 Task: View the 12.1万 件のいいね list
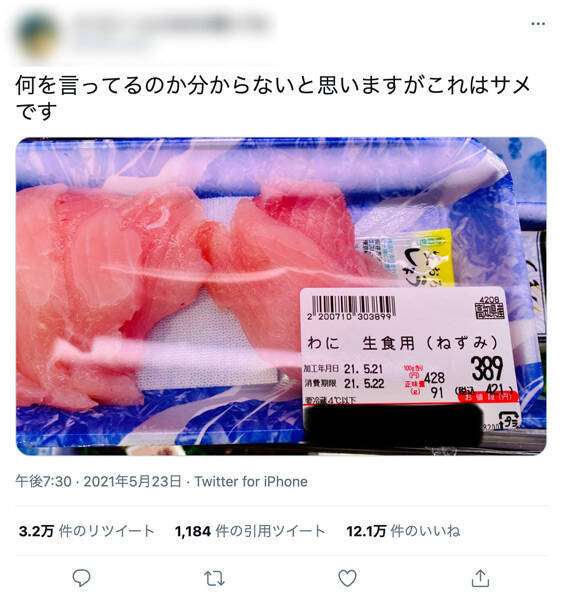click(x=403, y=531)
